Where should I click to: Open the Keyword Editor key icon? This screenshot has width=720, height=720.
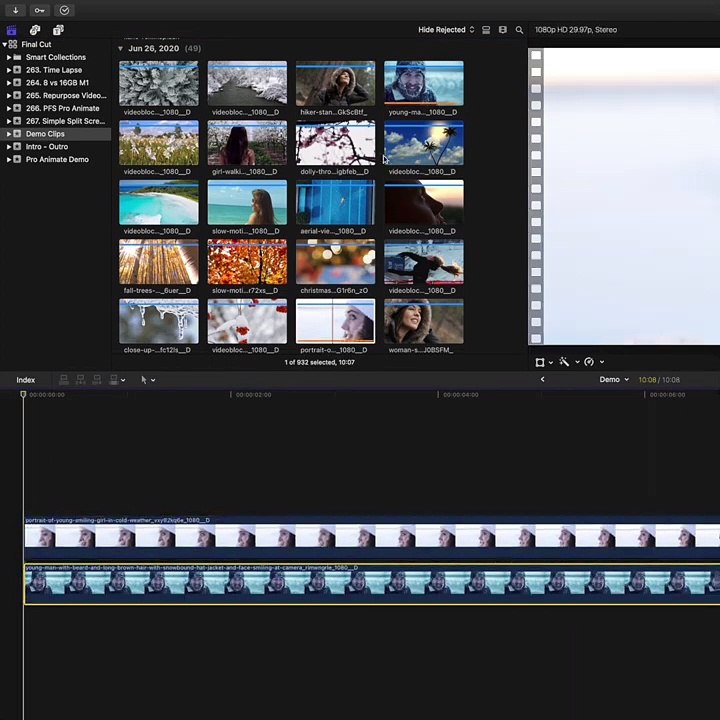(x=39, y=10)
